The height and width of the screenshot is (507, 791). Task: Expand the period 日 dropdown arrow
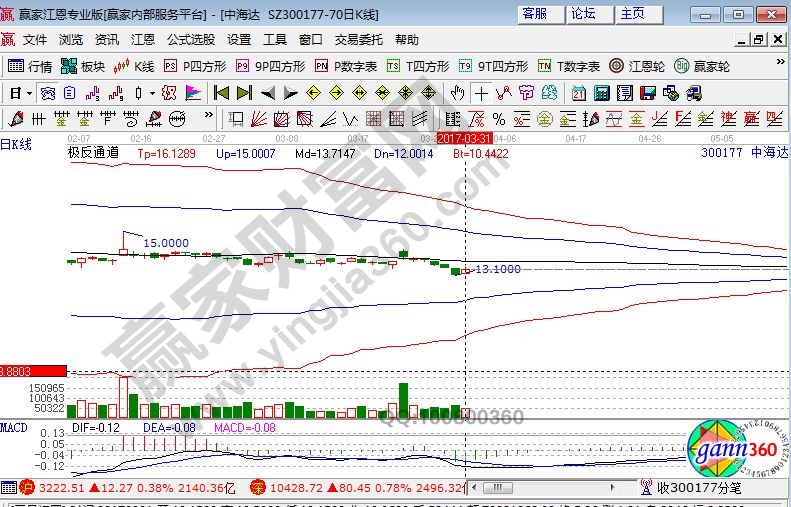pyautogui.click(x=30, y=93)
